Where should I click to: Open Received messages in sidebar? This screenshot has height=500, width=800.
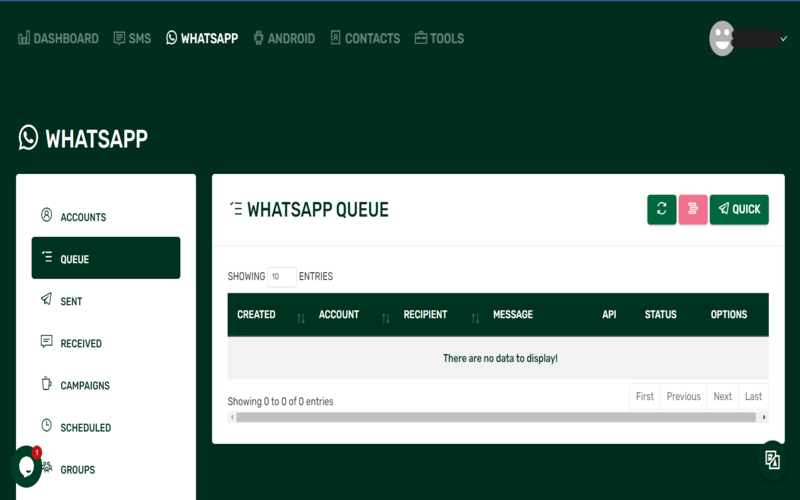pos(81,343)
